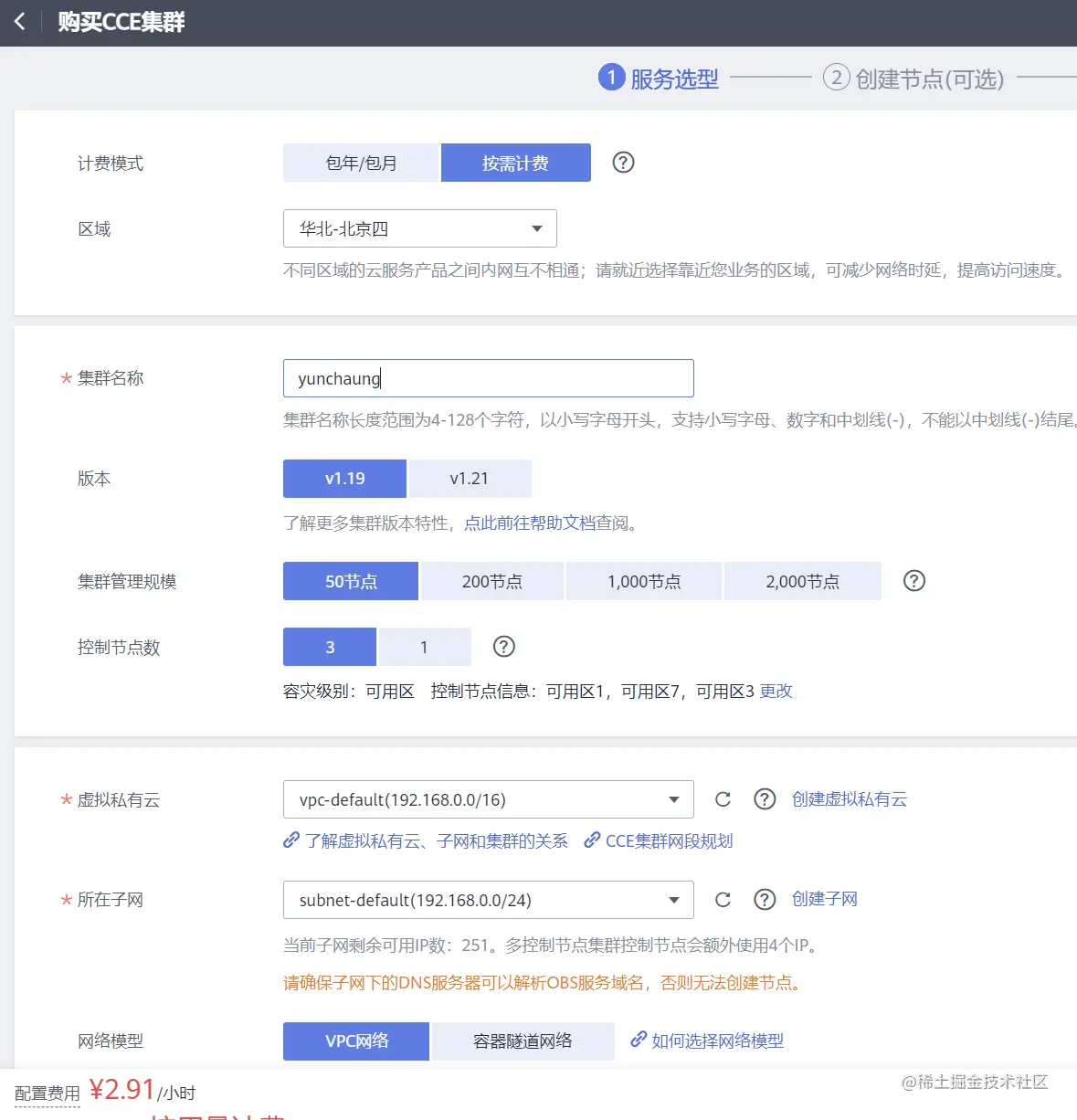
Task: Open help icon beside cluster scale options
Action: click(913, 581)
